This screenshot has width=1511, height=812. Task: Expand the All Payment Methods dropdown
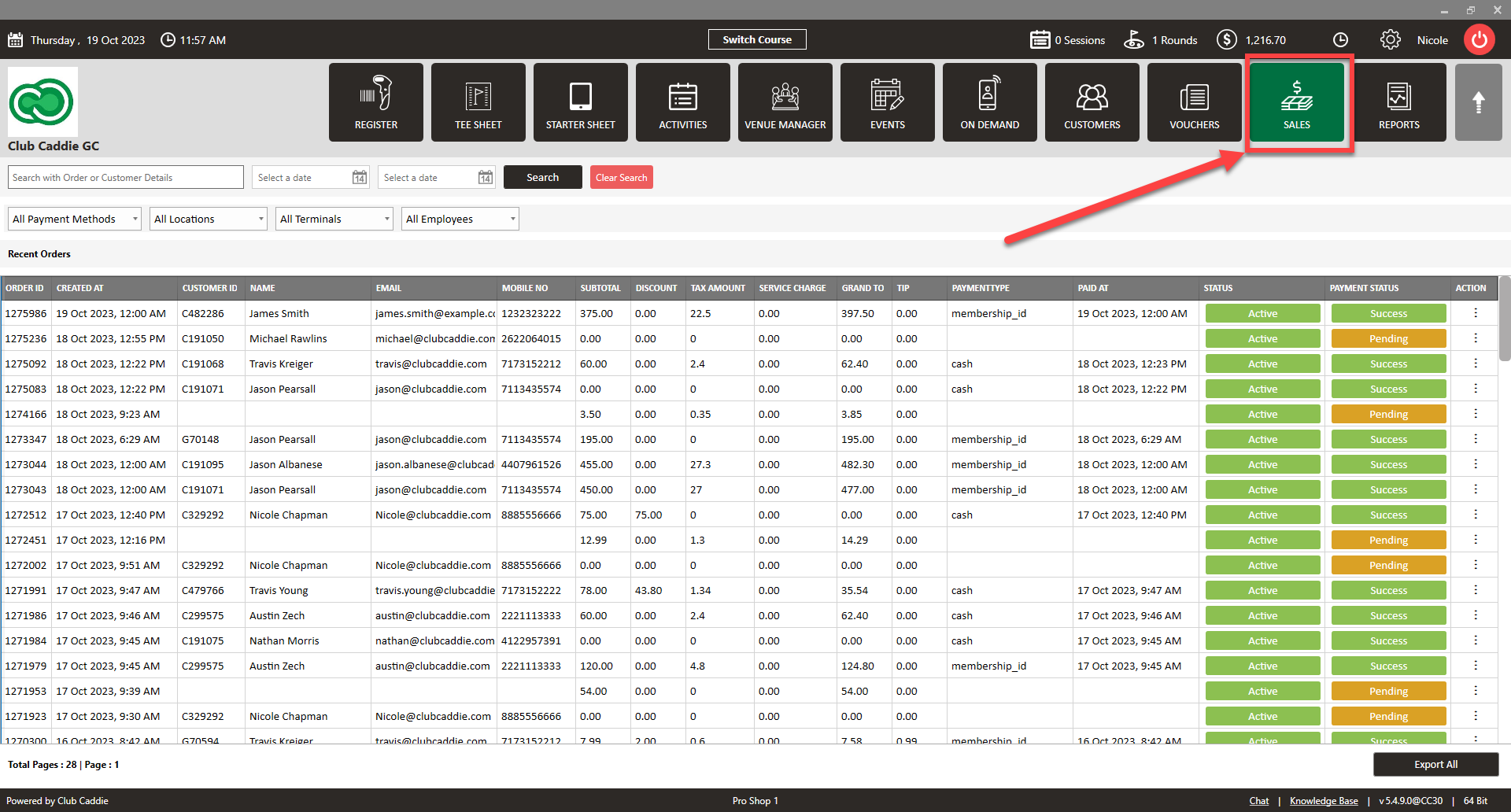[75, 220]
